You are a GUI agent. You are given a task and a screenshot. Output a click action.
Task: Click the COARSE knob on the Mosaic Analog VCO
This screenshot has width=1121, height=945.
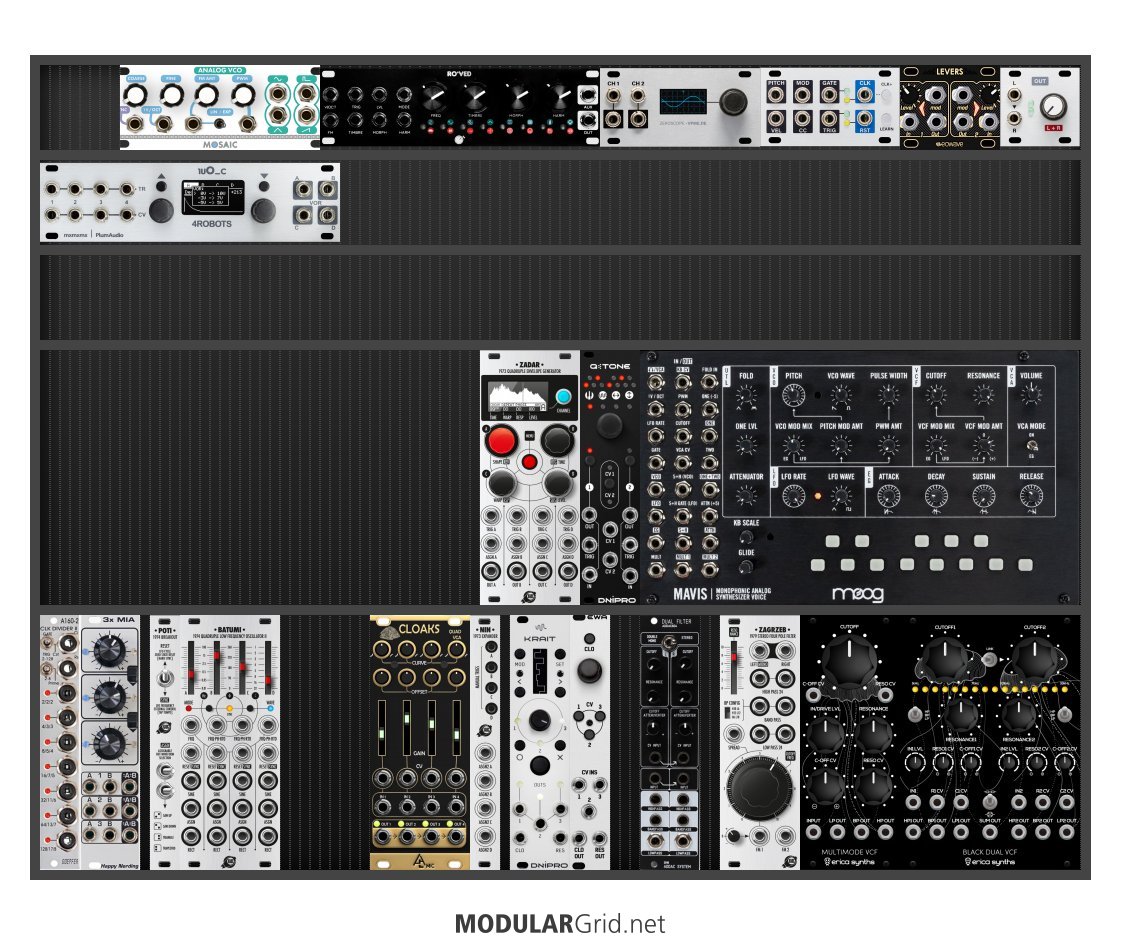tap(134, 95)
